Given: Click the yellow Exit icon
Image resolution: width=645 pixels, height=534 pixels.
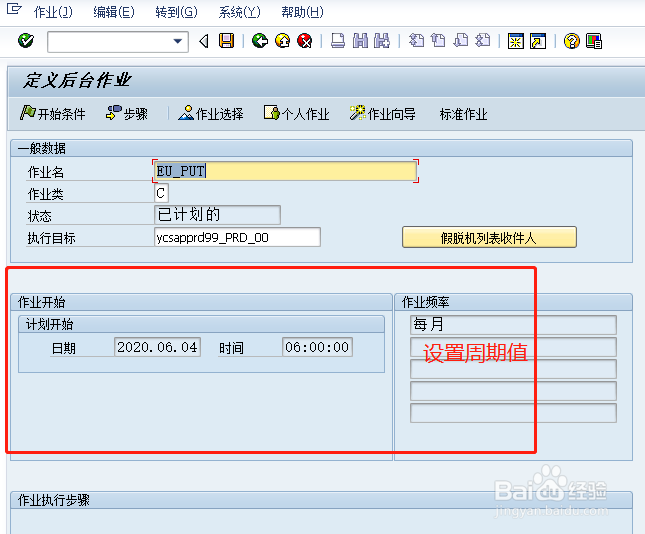Looking at the screenshot, I should pyautogui.click(x=282, y=41).
